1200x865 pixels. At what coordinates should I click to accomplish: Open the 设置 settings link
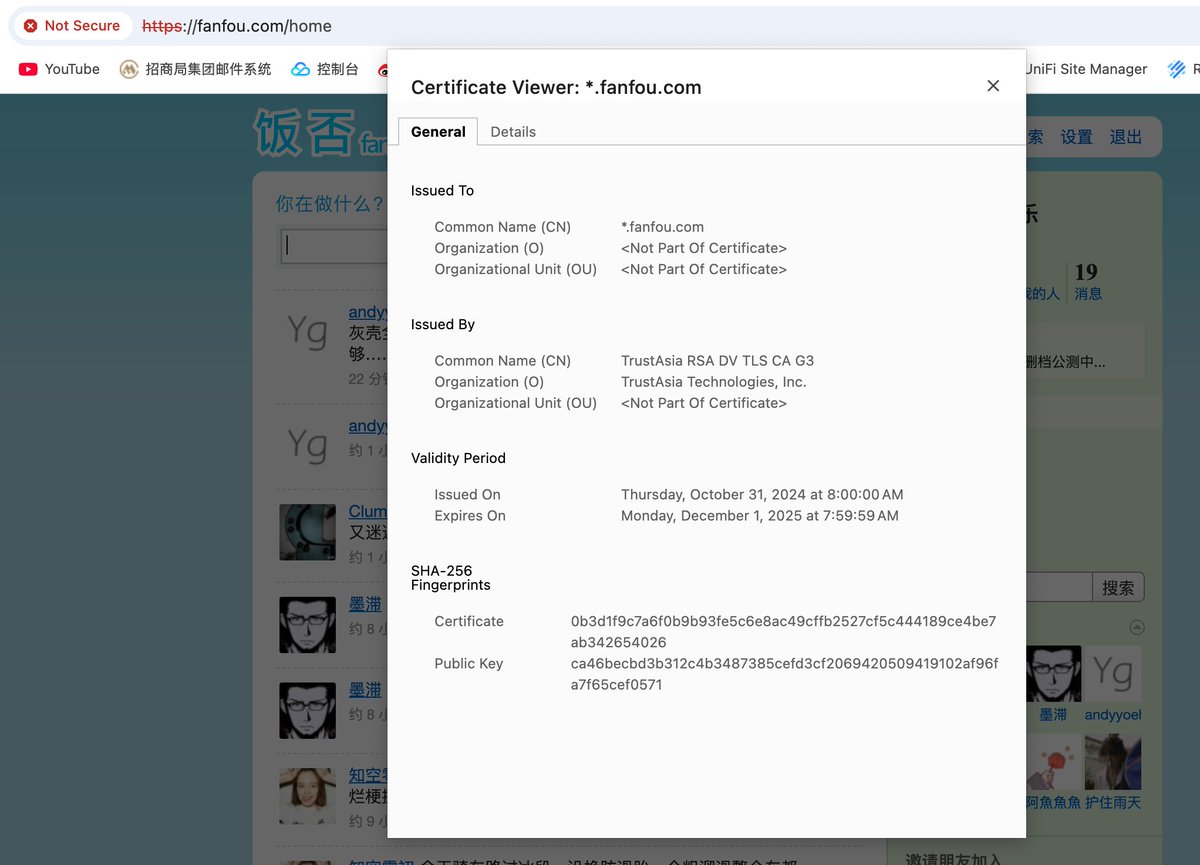[x=1076, y=137]
